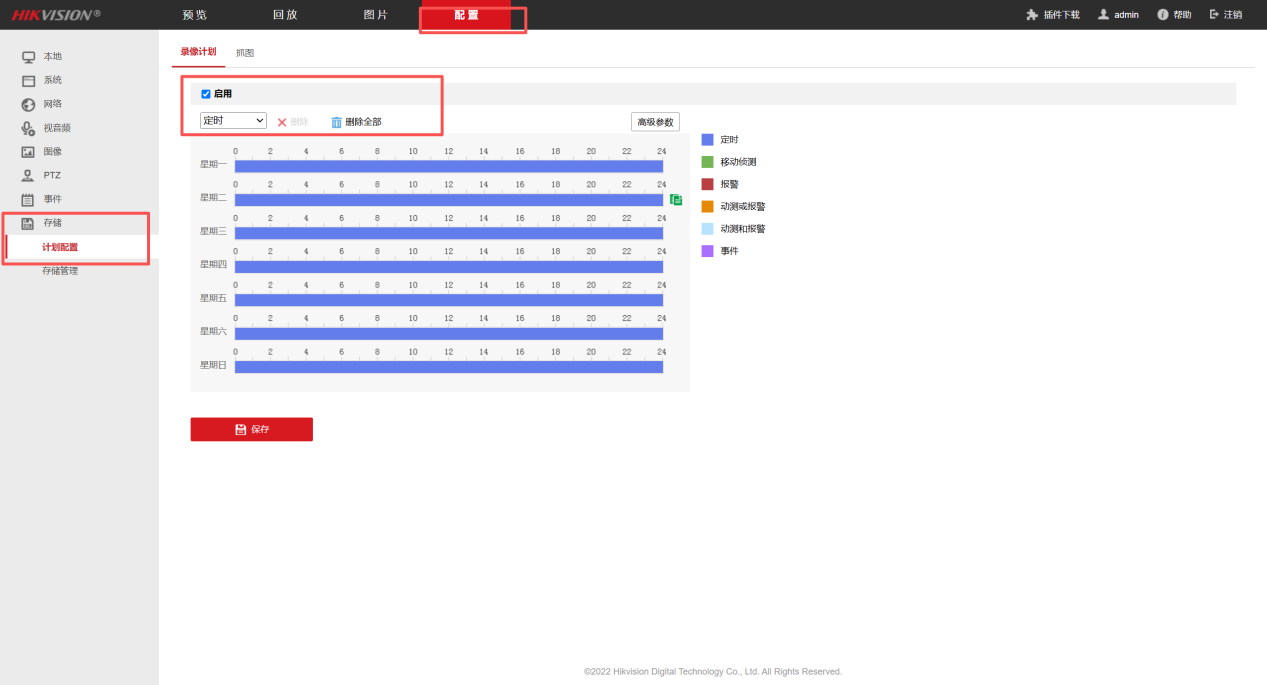Click the 高级参数 button
1267x685 pixels.
click(x=655, y=122)
